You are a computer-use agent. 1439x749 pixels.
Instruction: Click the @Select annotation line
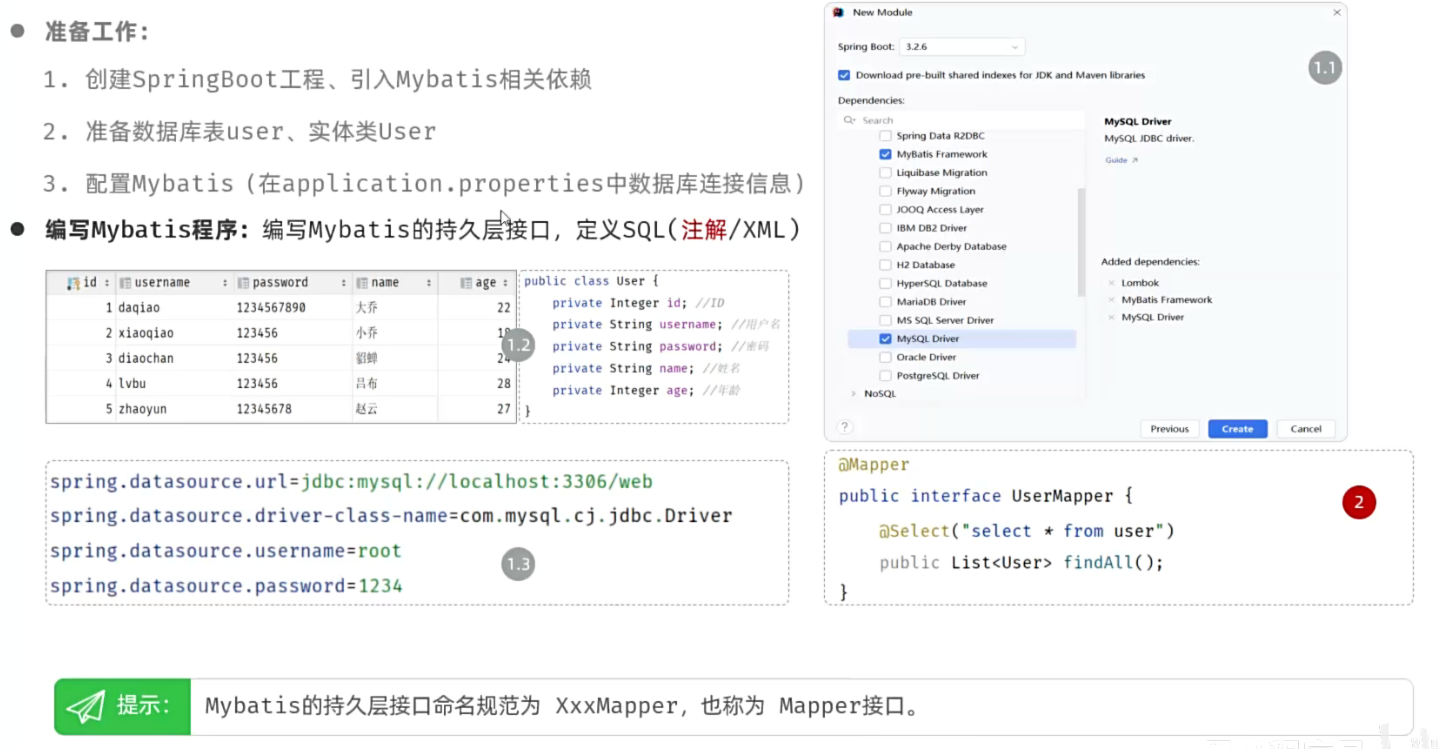click(1027, 531)
